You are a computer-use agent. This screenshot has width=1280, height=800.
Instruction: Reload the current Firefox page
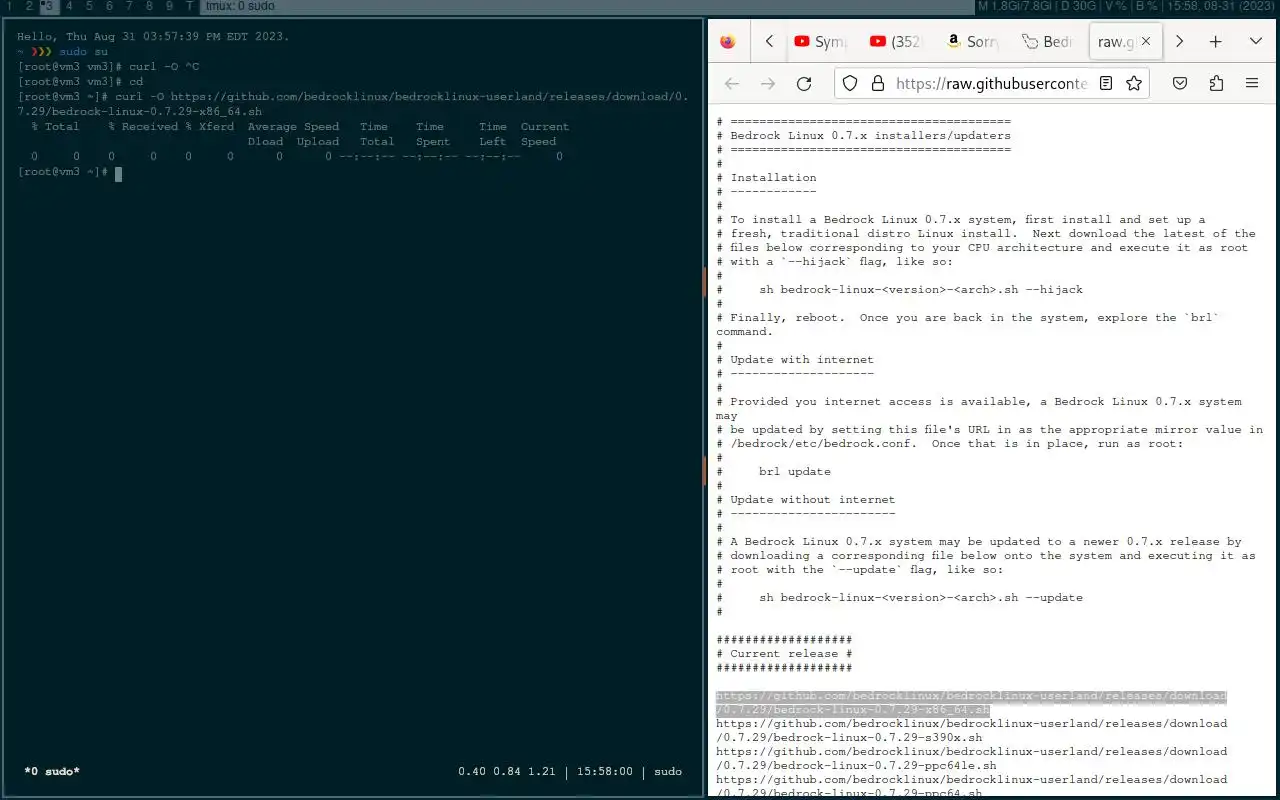point(804,84)
